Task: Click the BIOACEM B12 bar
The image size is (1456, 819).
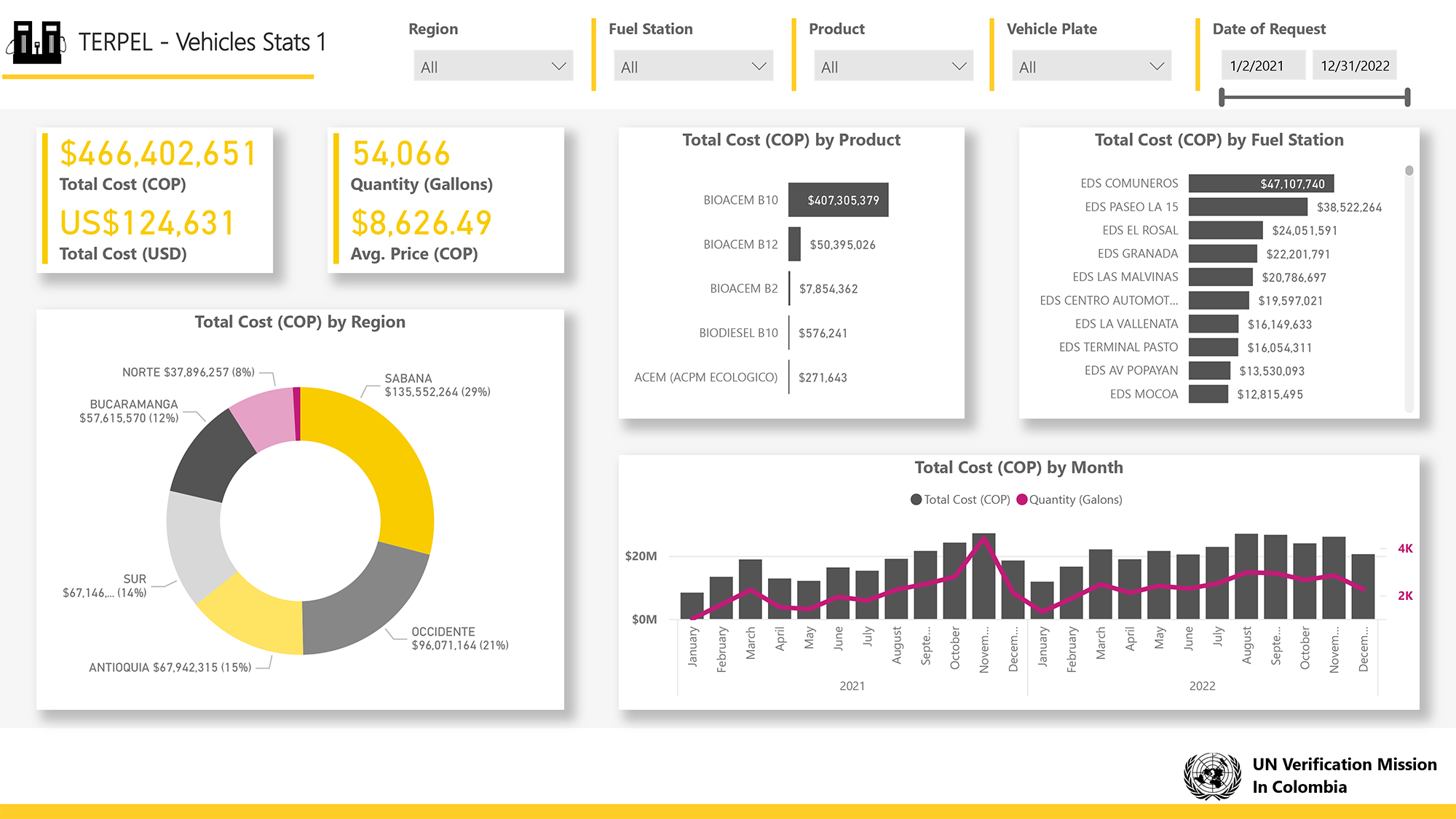Action: (794, 244)
